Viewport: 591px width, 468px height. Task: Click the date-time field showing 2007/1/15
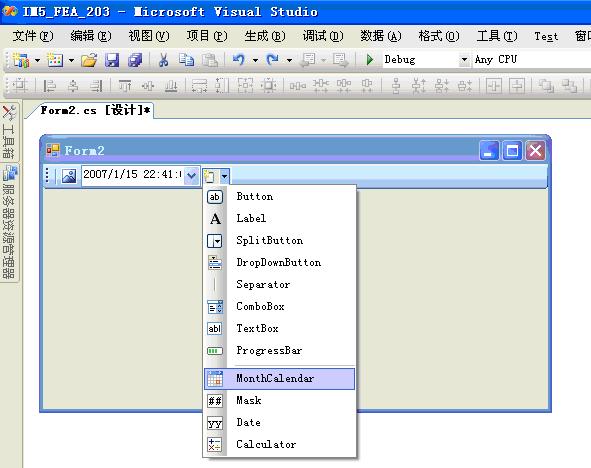132,176
